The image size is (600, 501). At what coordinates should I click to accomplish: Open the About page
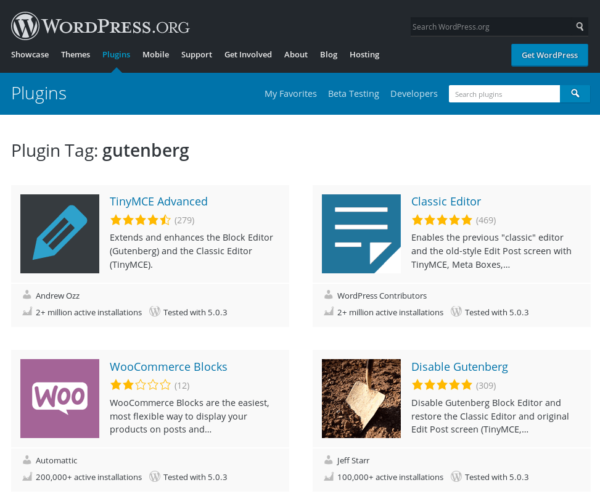[296, 55]
